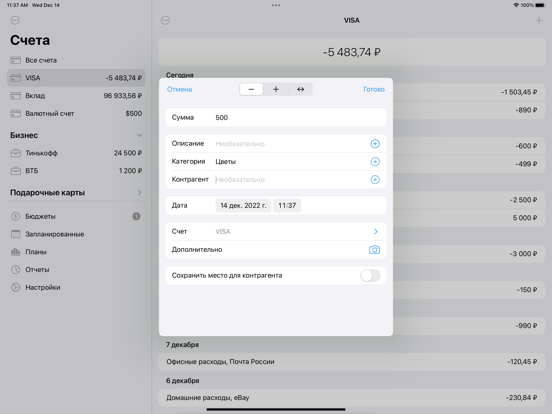Collapse the Бизнес section chevron
This screenshot has height=414, width=552.
pos(139,136)
